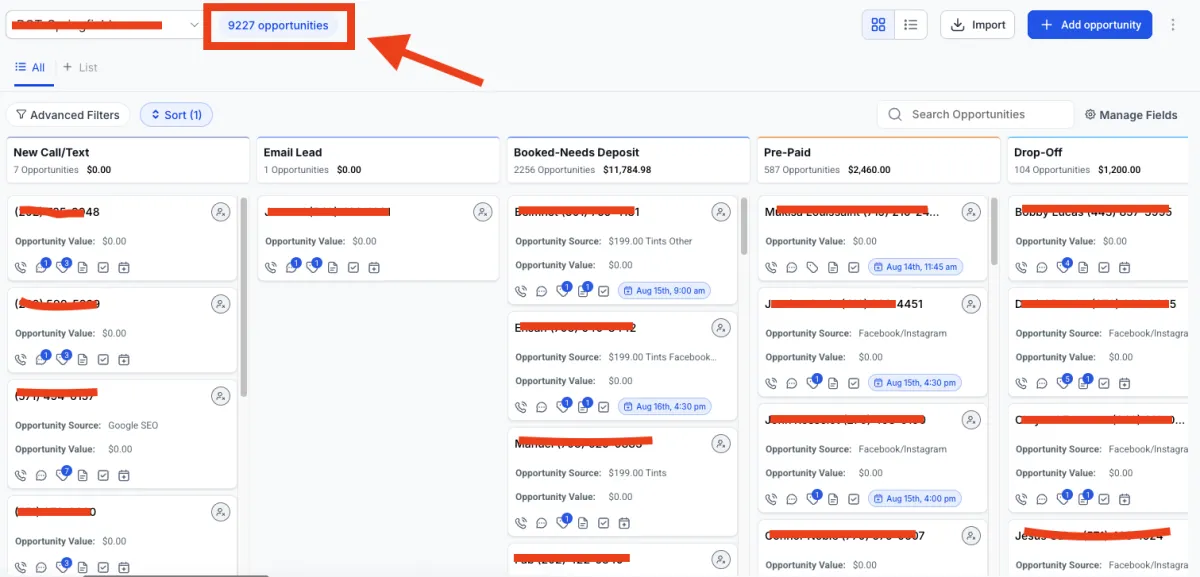
Task: Assign owner on the Google SEO card
Action: [x=221, y=396]
